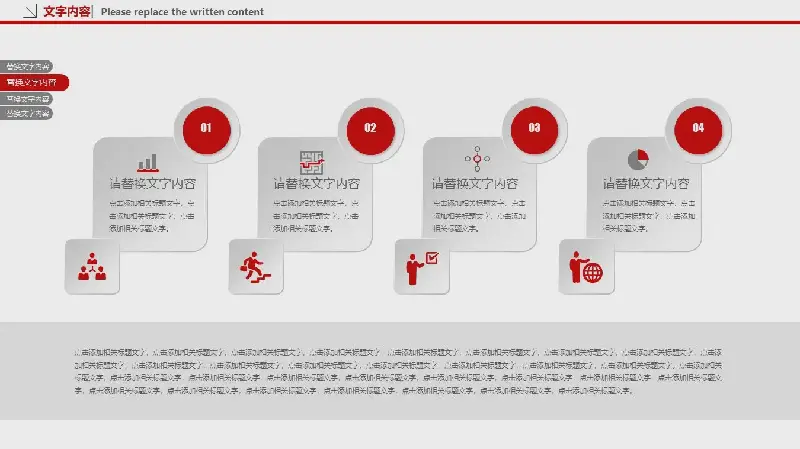Select the team hierarchy people icon
This screenshot has height=449, width=800.
click(92, 267)
